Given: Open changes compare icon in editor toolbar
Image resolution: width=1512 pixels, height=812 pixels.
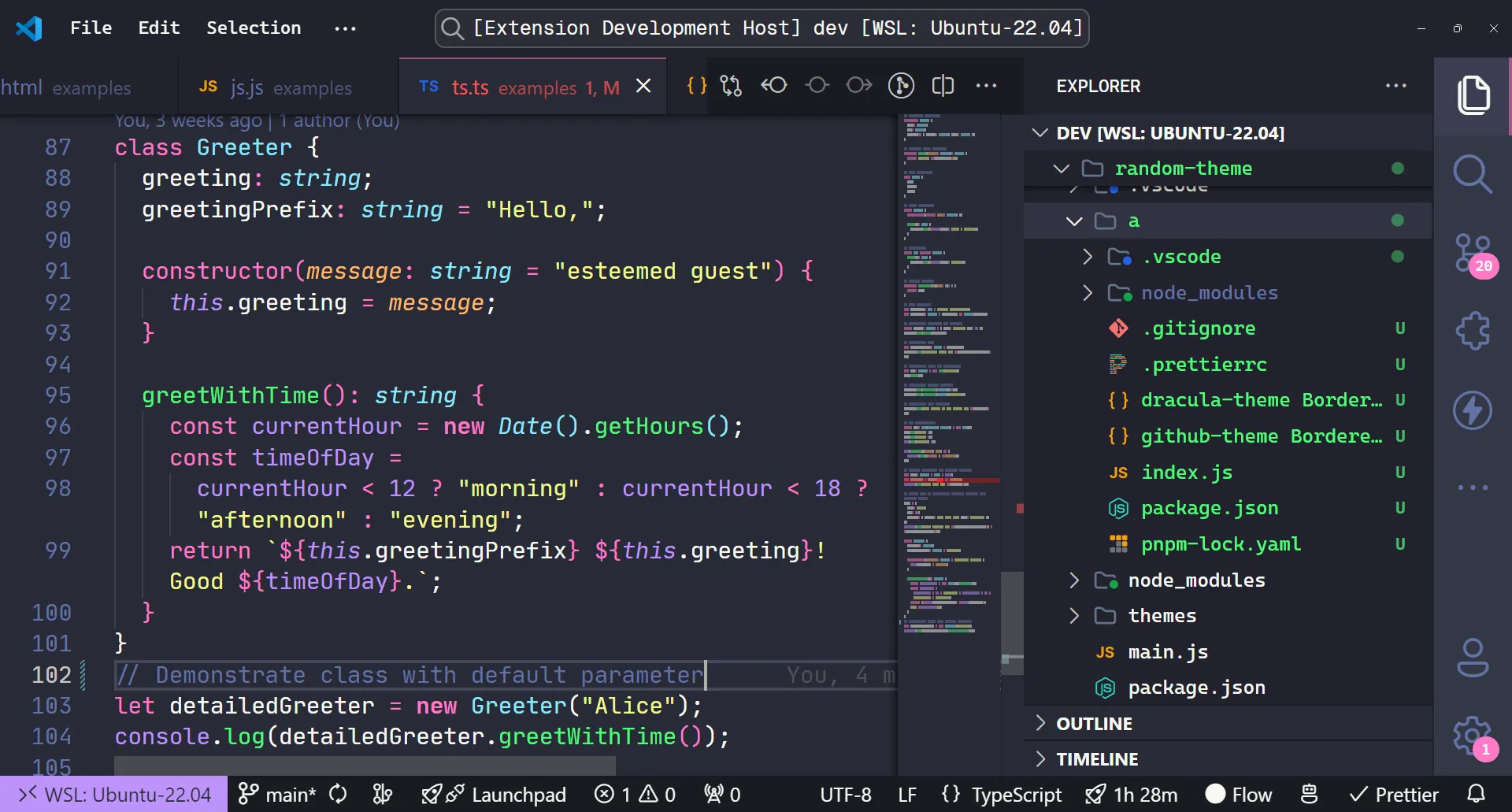Looking at the screenshot, I should (x=732, y=85).
